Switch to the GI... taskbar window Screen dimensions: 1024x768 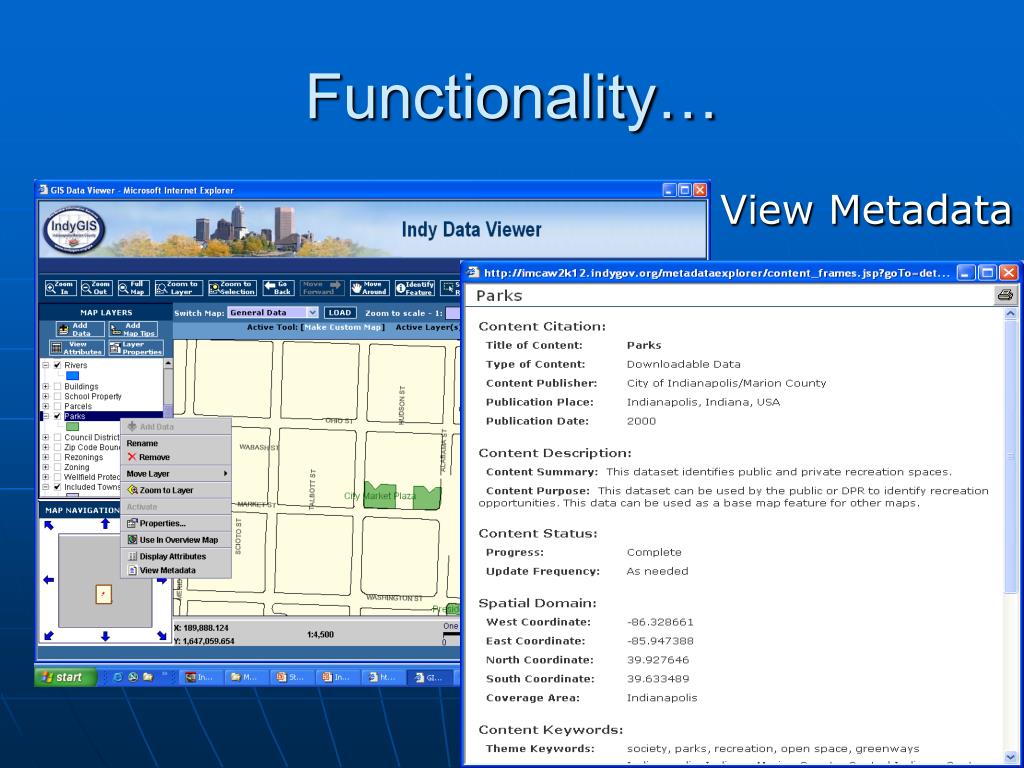428,677
